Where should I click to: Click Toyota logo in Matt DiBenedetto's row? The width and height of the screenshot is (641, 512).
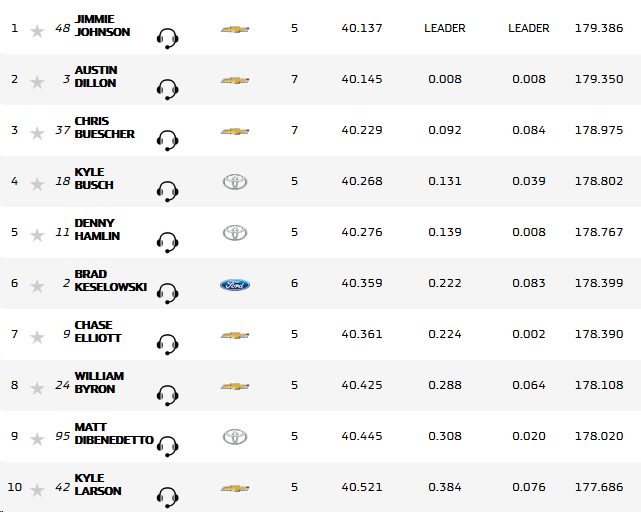coord(235,437)
